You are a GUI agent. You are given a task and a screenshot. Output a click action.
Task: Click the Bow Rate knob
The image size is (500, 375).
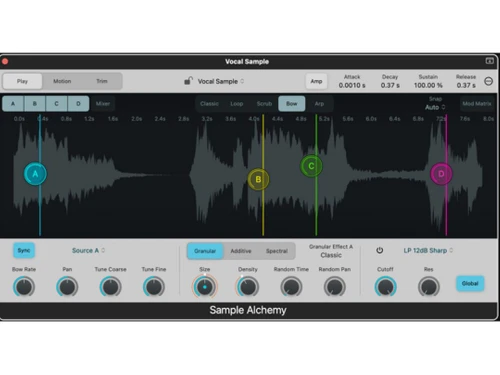(24, 287)
